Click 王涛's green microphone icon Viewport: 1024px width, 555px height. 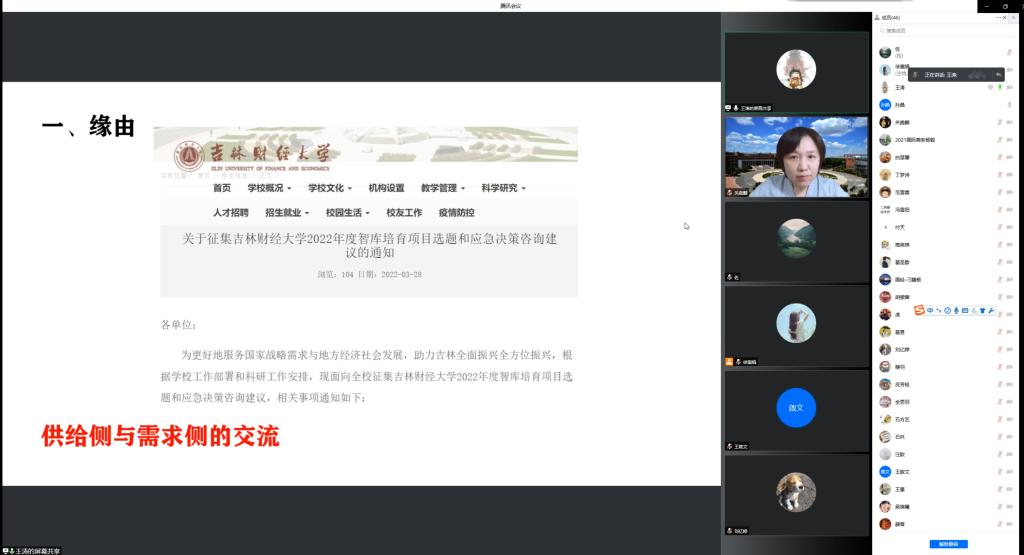999,87
